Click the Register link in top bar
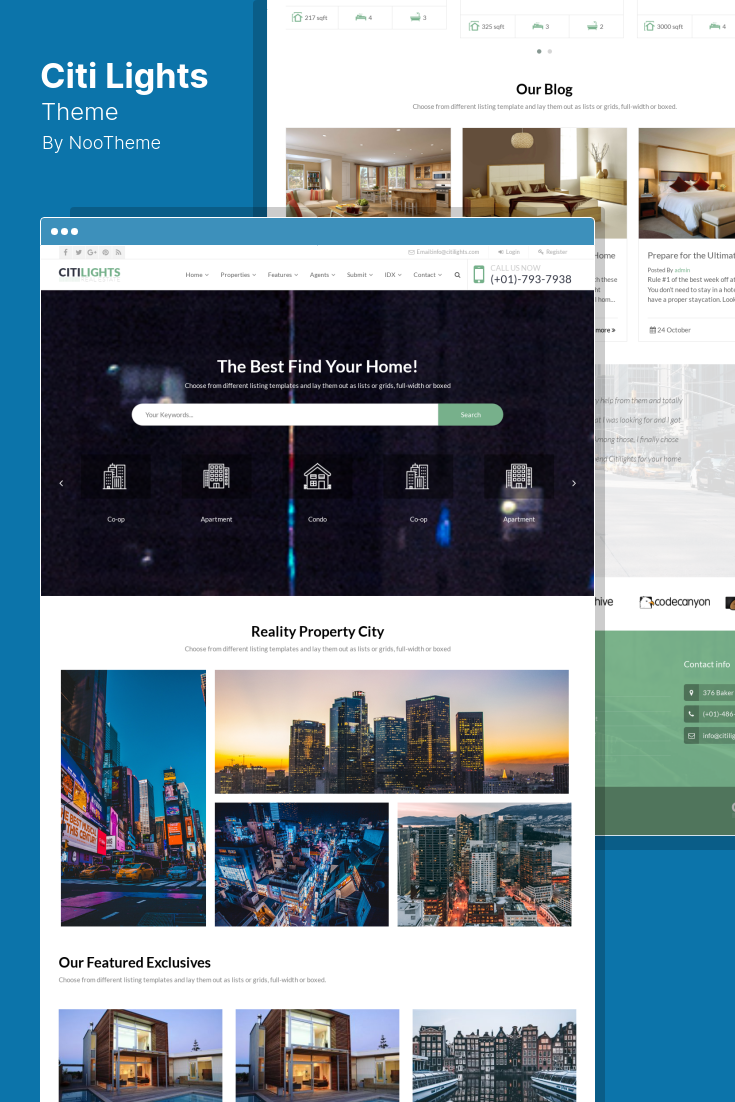Image resolution: width=735 pixels, height=1102 pixels. point(552,252)
